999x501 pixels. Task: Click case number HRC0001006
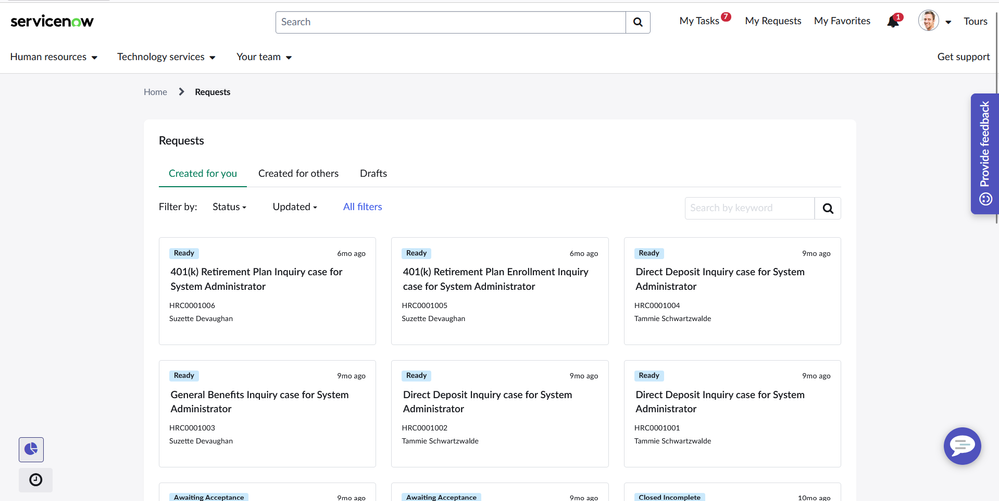(x=192, y=305)
